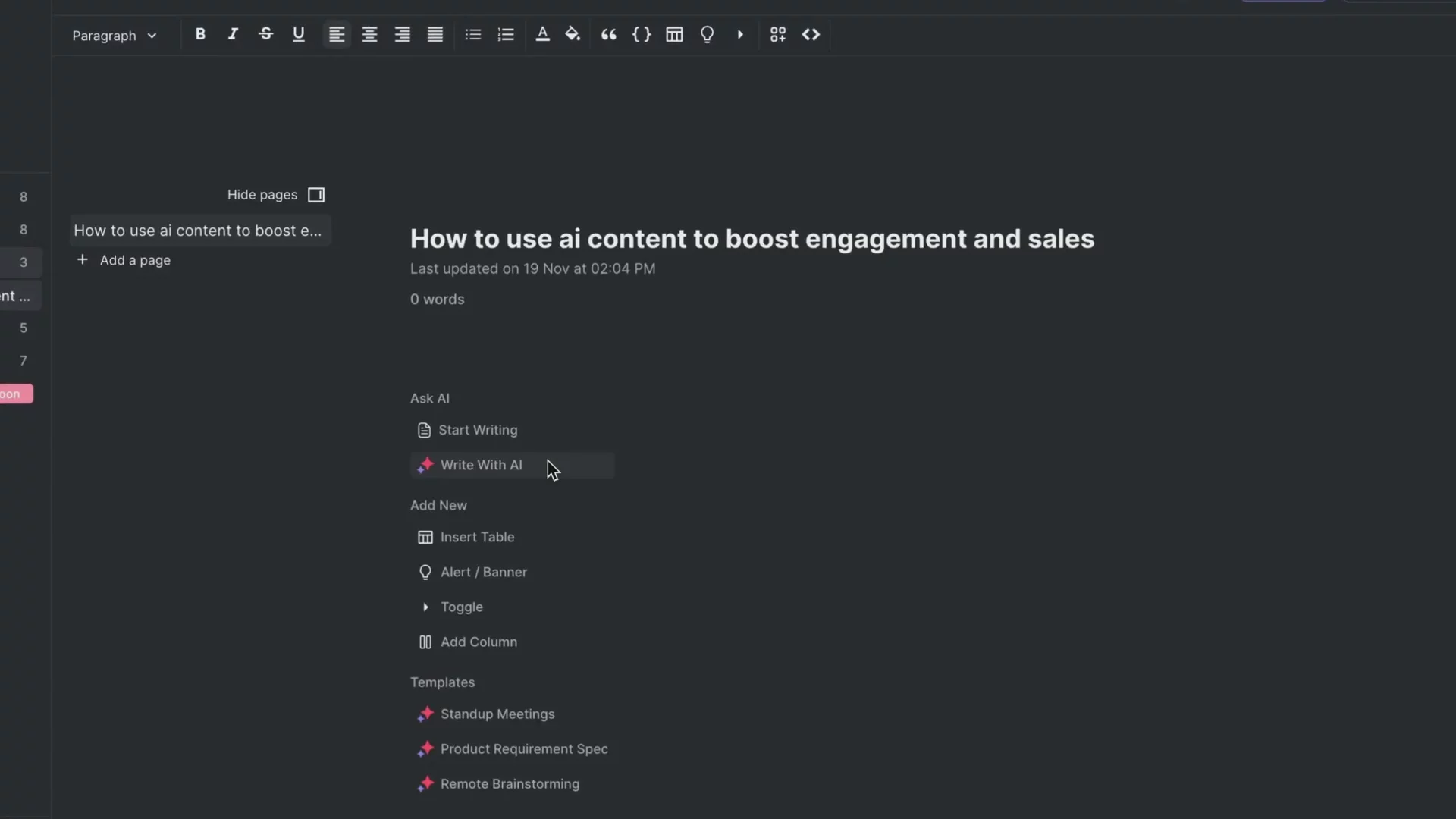Open the Paragraph style dropdown

click(x=114, y=36)
